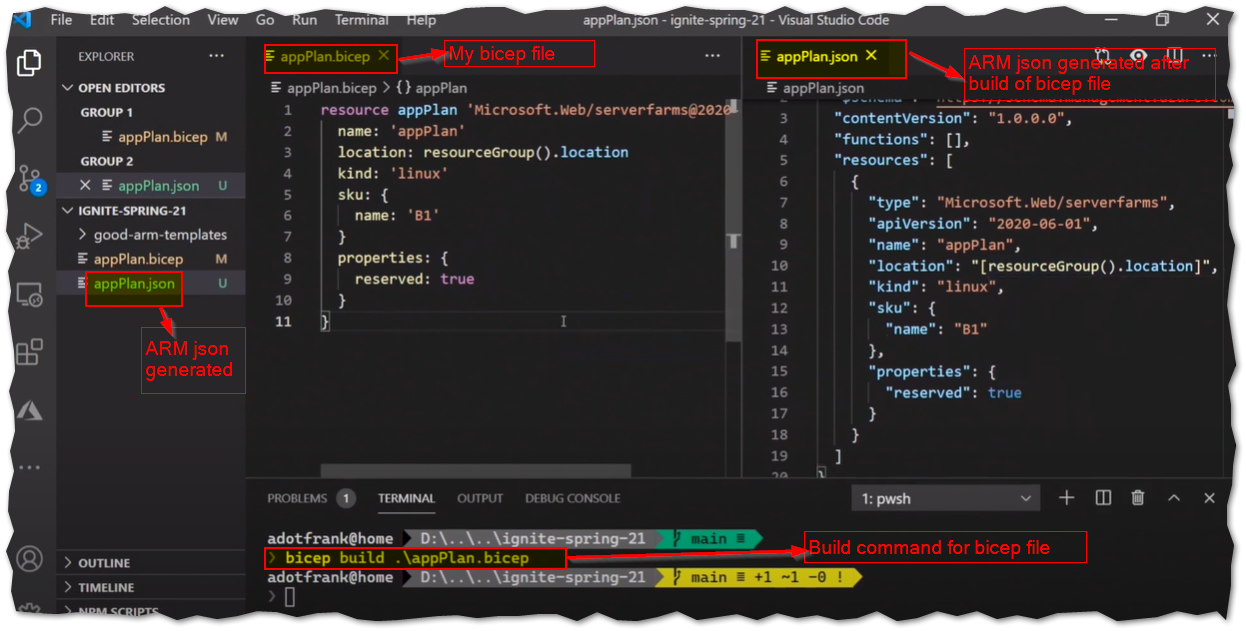The height and width of the screenshot is (631, 1246).
Task: Switch to the Output panel tab
Action: pyautogui.click(x=480, y=498)
